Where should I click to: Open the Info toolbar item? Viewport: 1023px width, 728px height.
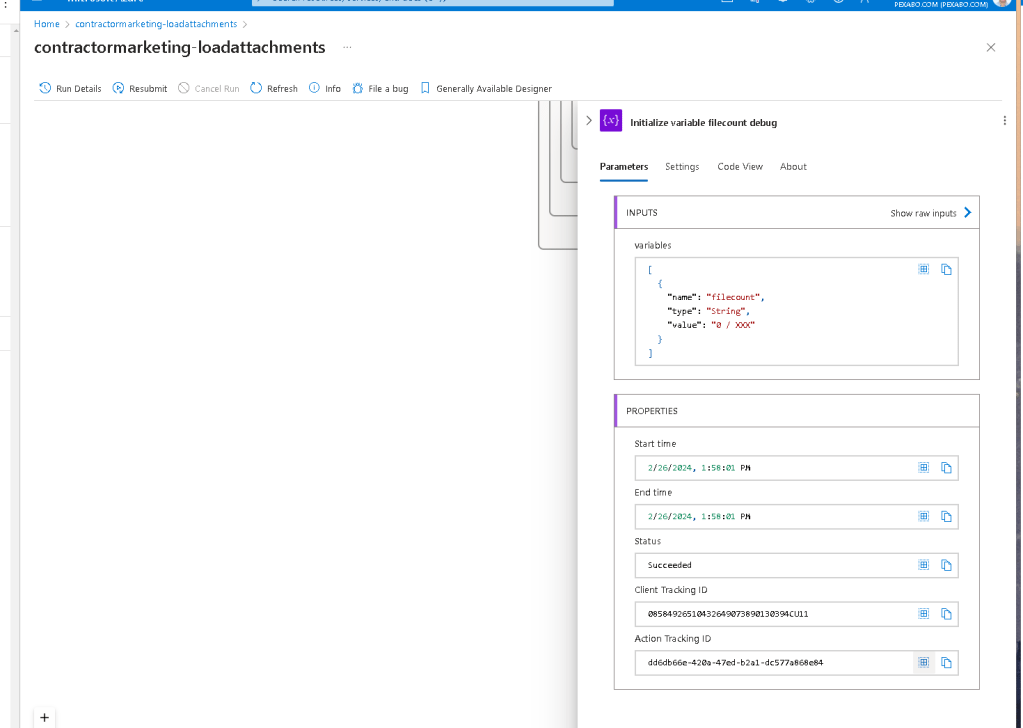click(325, 88)
